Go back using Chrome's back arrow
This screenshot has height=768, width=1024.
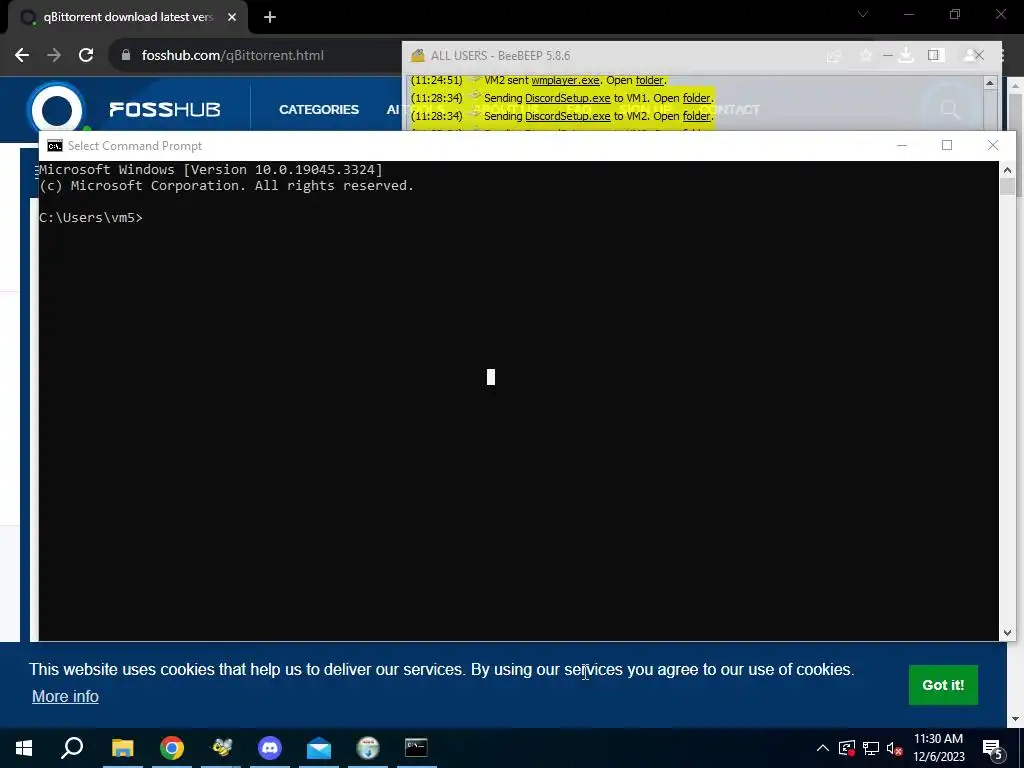[x=22, y=55]
